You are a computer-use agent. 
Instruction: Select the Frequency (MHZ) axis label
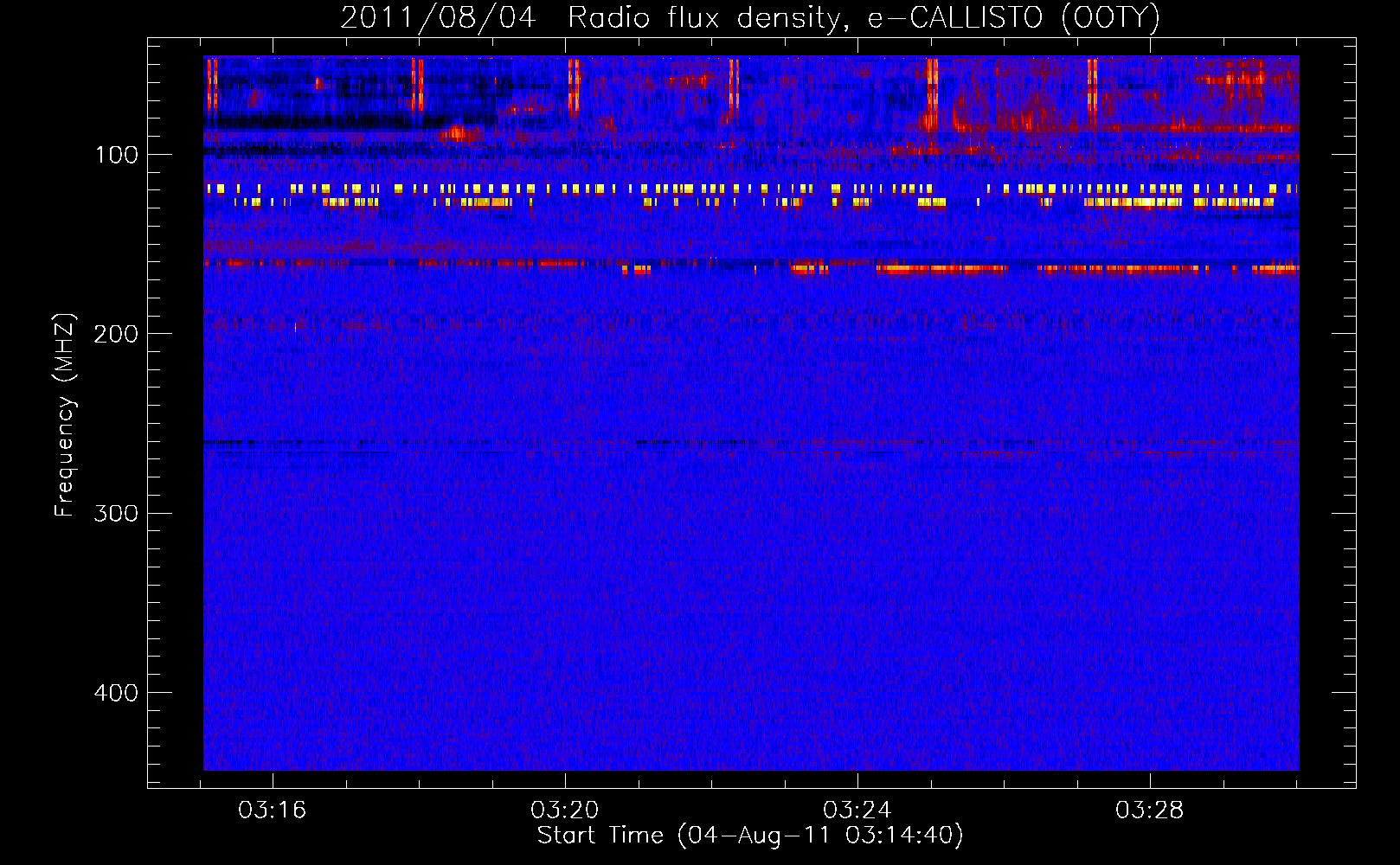pos(65,415)
